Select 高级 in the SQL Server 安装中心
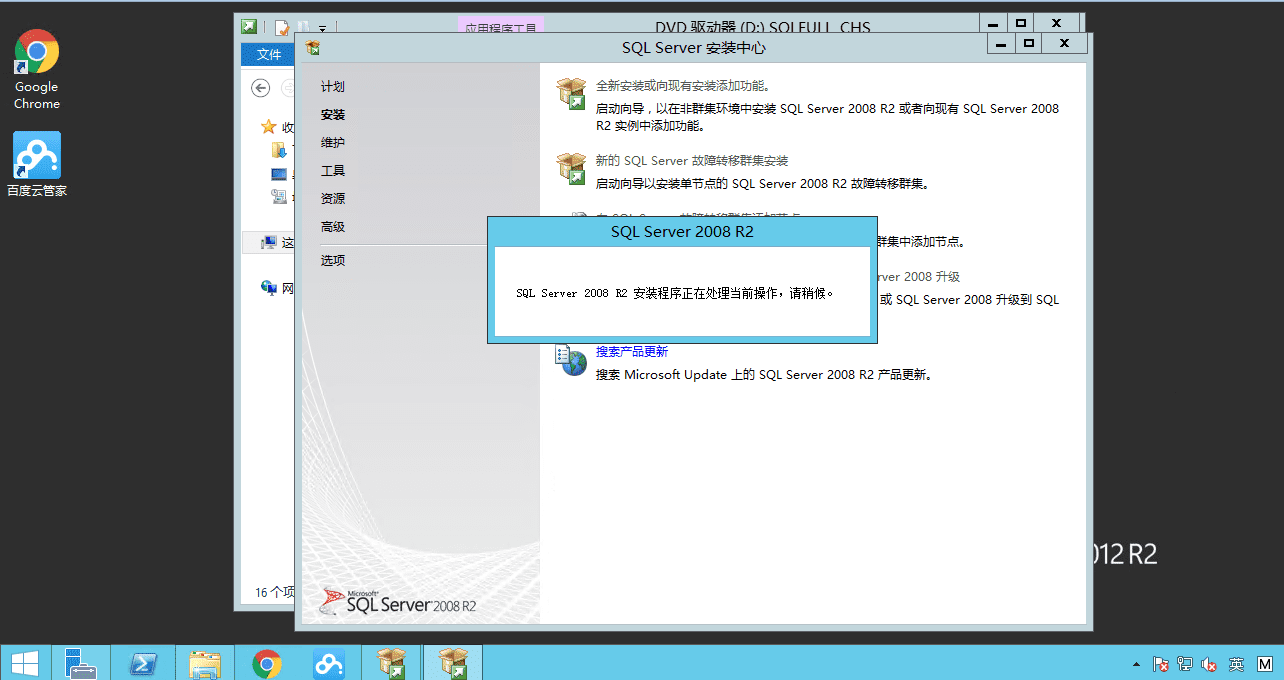Image resolution: width=1284 pixels, height=680 pixels. pos(331,226)
